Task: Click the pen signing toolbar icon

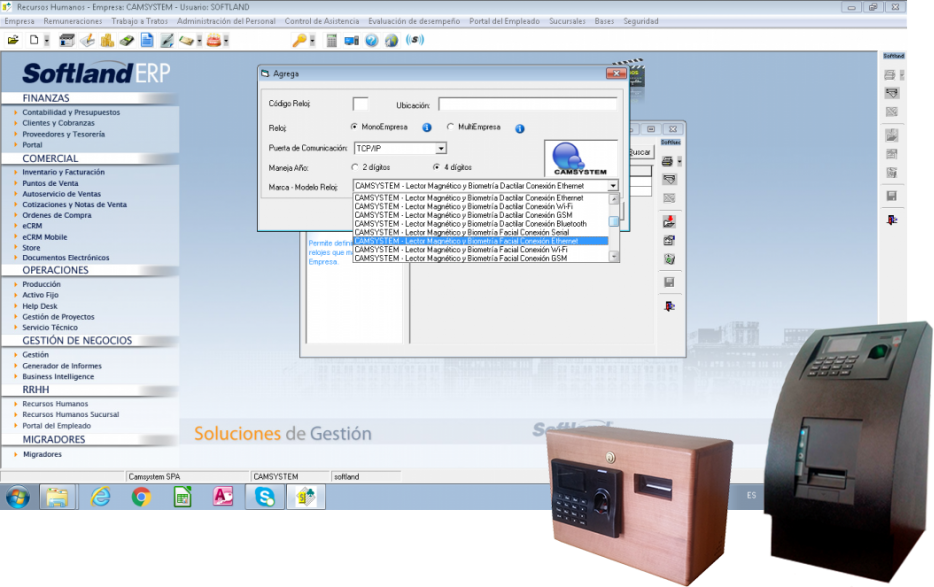Action: click(167, 40)
